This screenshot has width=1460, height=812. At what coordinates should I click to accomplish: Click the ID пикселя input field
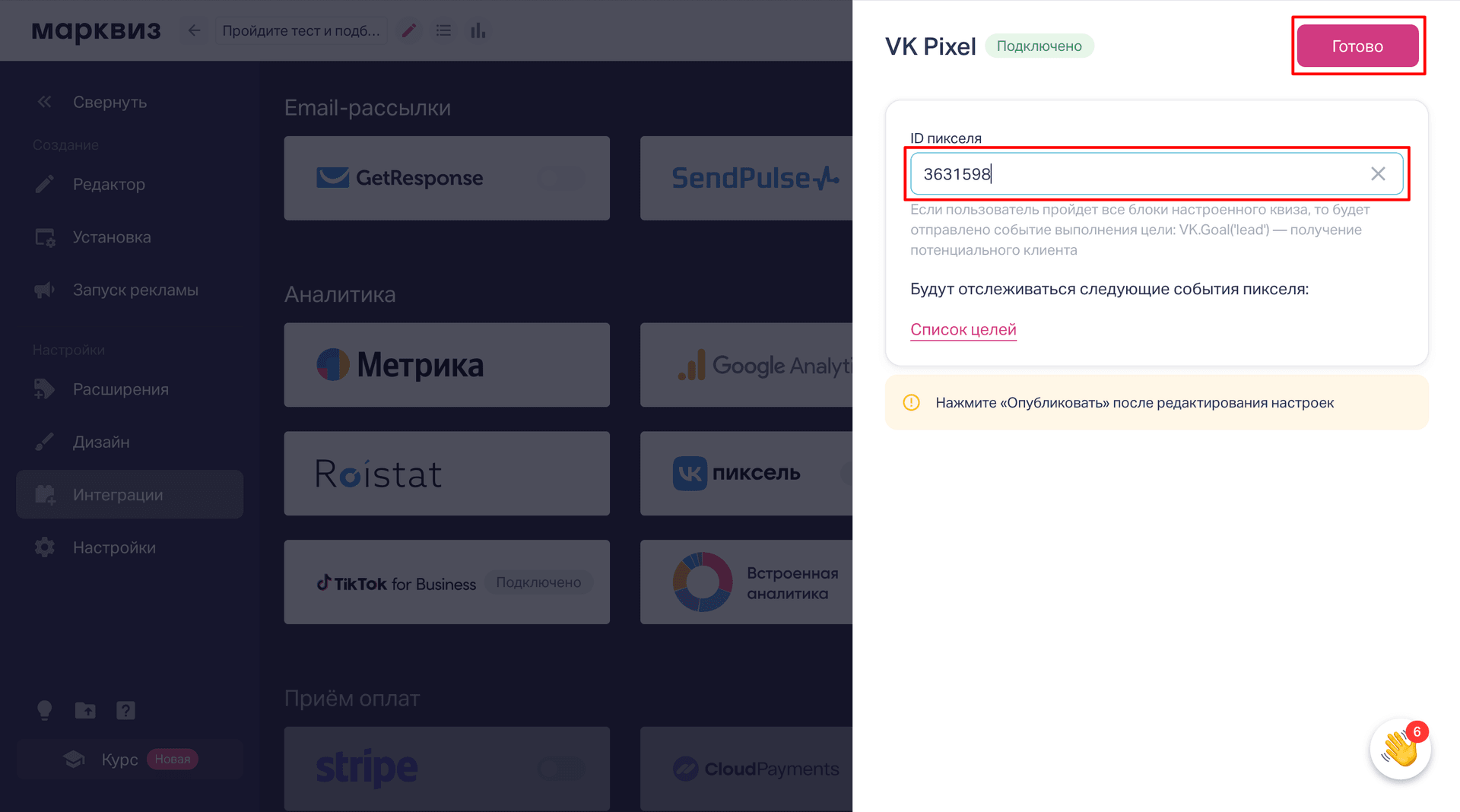point(1156,174)
